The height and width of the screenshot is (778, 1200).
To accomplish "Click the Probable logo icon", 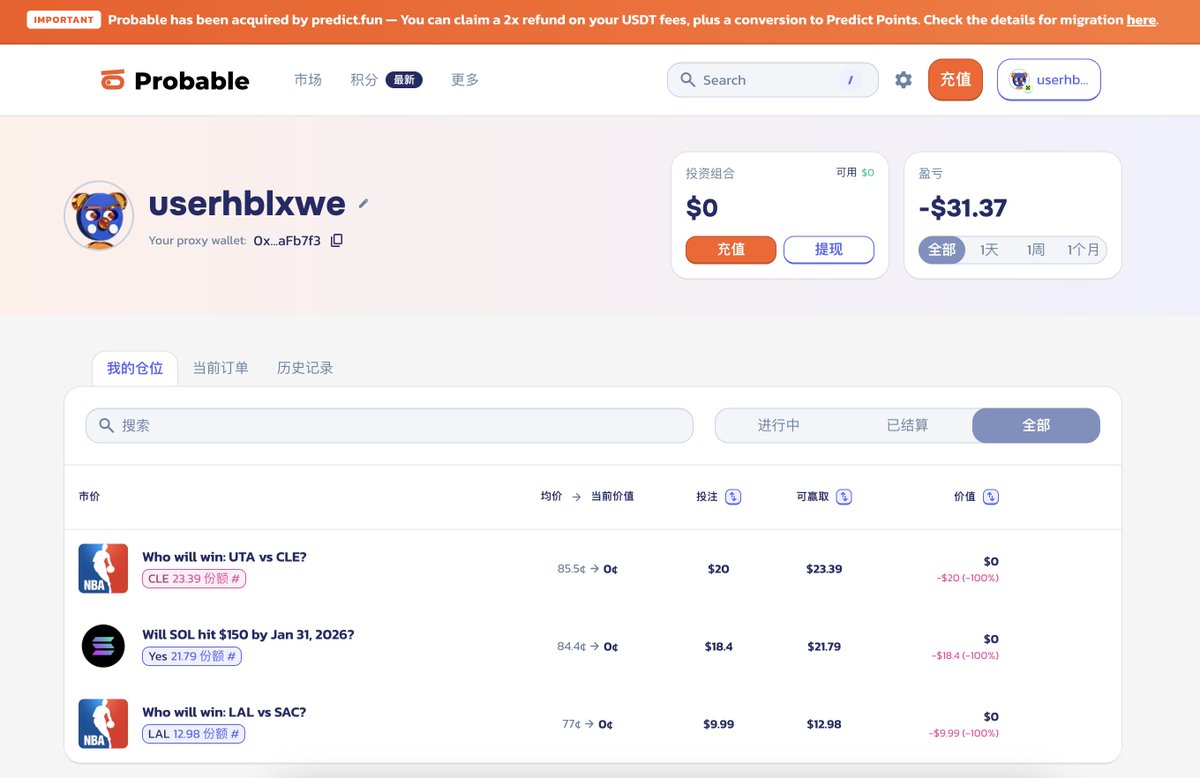I will coord(113,80).
